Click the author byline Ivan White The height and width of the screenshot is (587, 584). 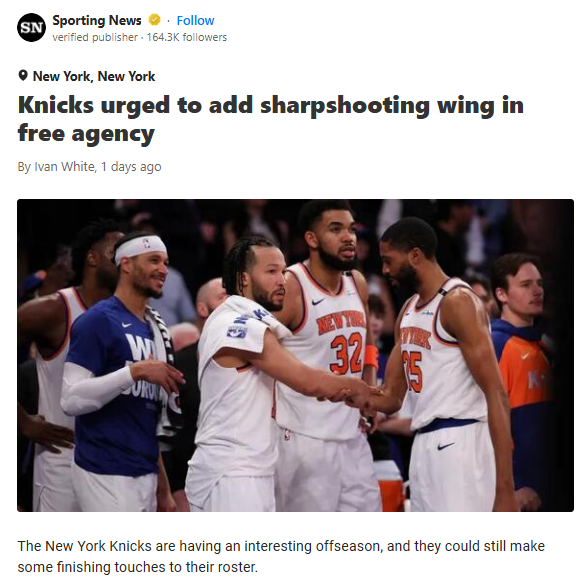click(65, 167)
